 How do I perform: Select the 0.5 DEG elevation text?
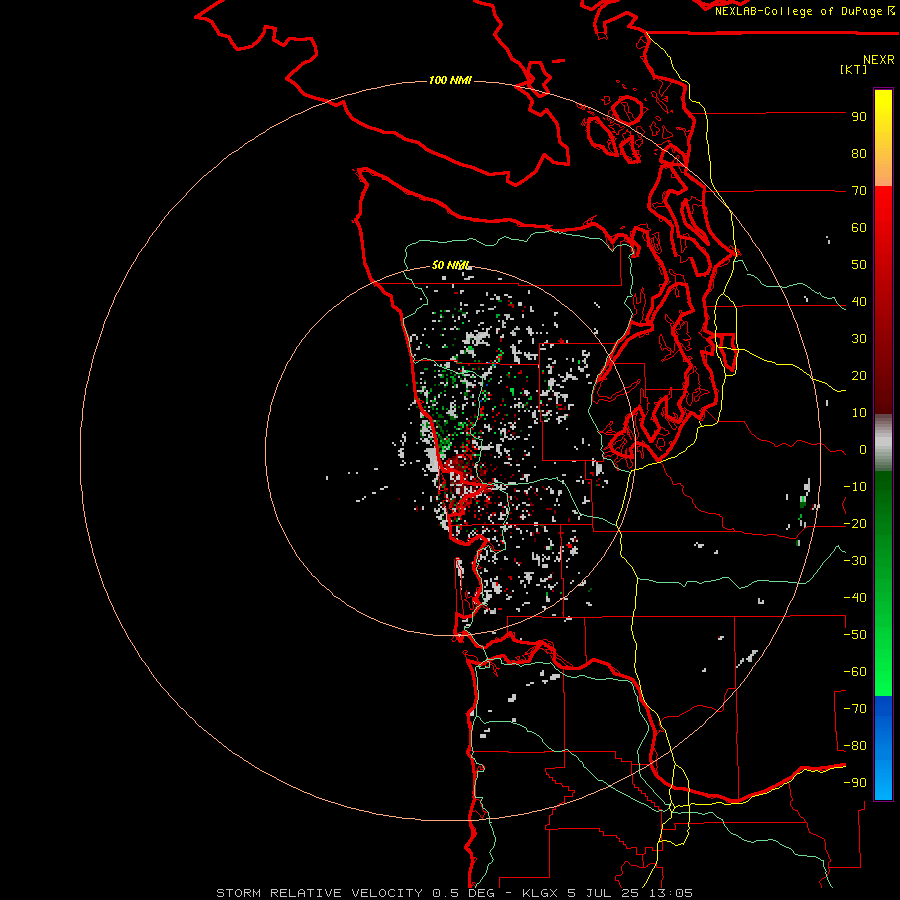[464, 893]
